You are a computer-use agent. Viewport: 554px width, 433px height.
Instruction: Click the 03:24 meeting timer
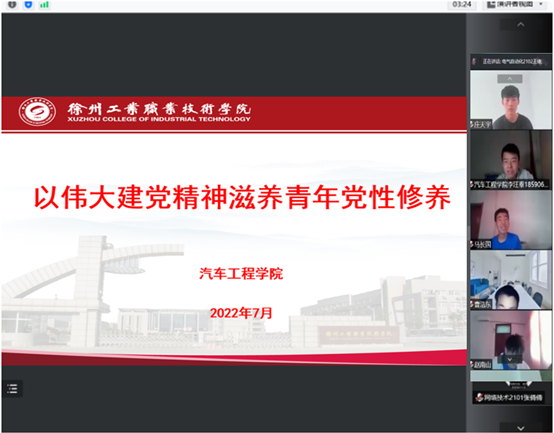coord(462,5)
